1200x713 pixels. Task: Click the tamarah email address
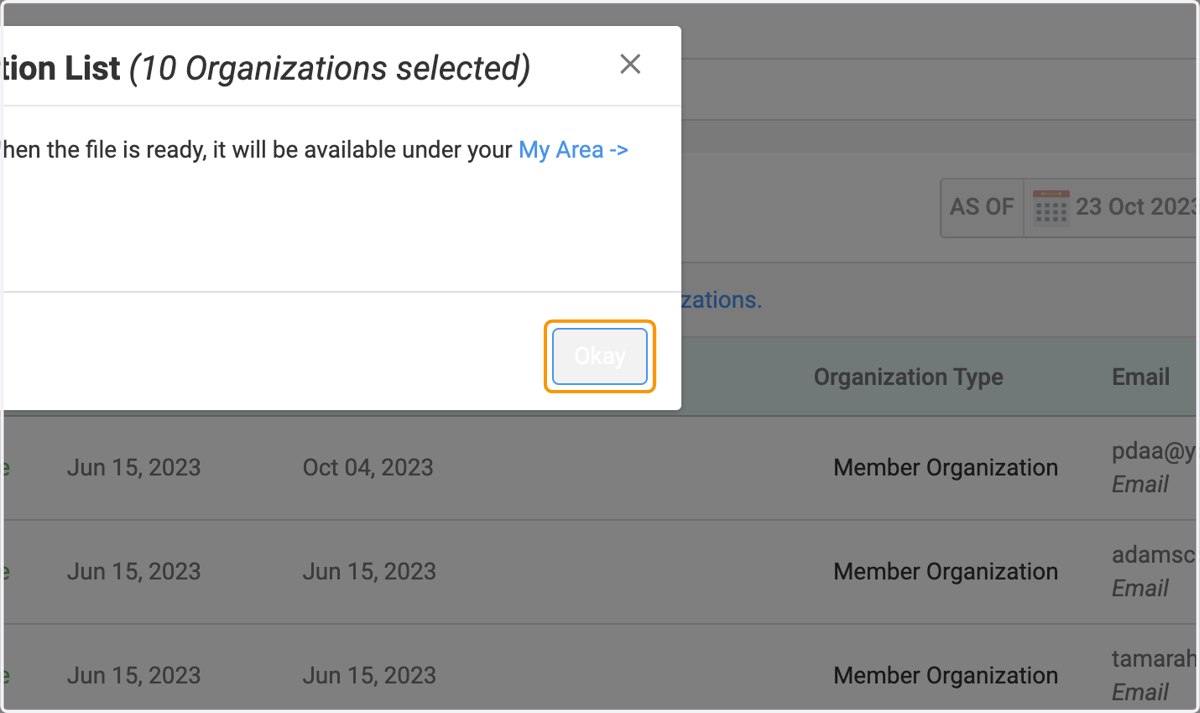(x=1155, y=660)
